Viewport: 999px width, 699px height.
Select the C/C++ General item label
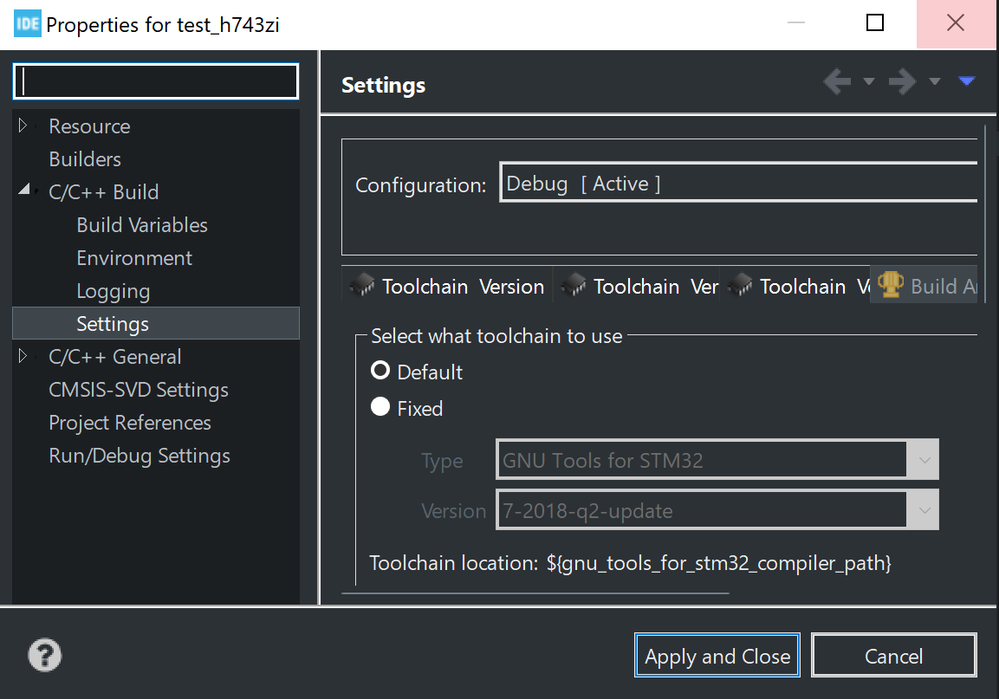coord(115,357)
